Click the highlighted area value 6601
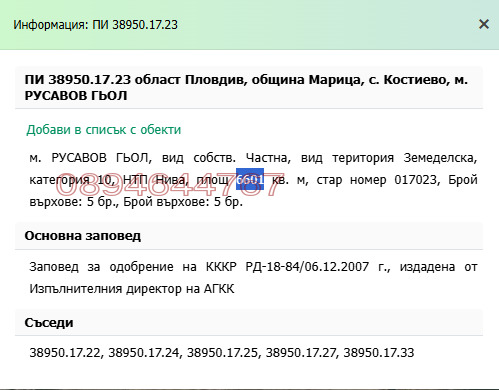Image resolution: width=499 pixels, height=390 pixels. (x=250, y=179)
